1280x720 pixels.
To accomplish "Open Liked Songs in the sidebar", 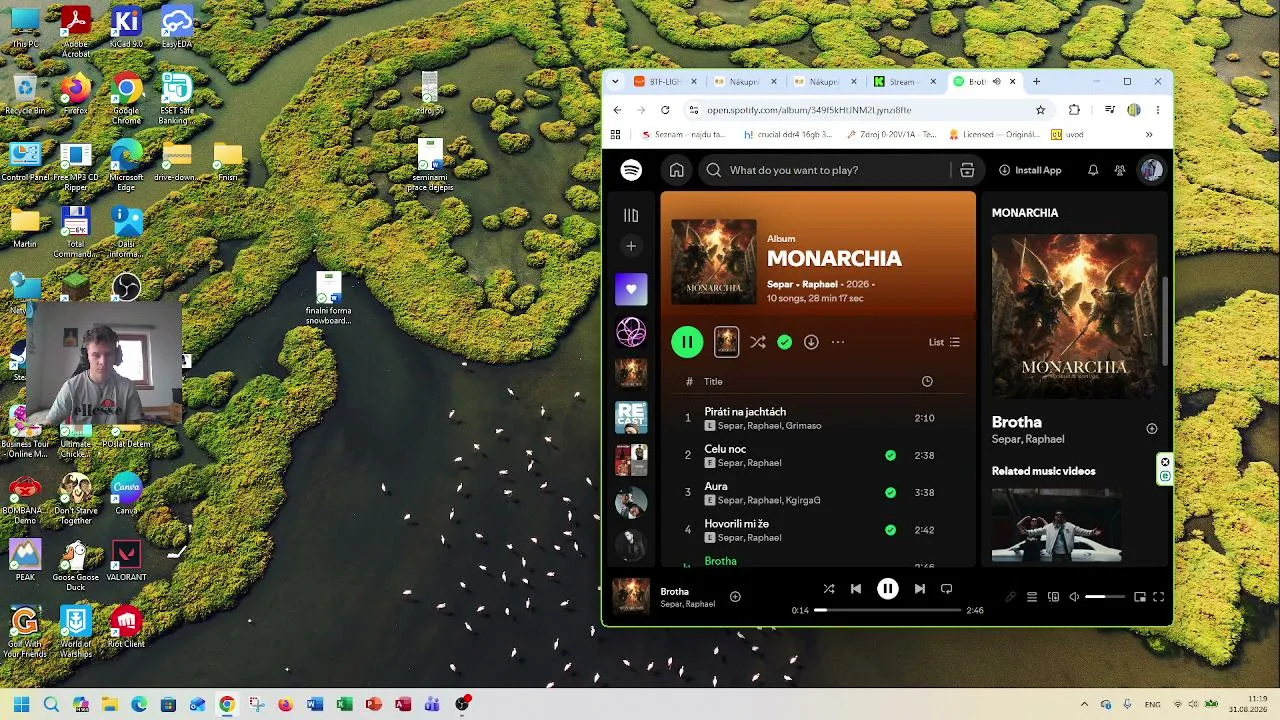I will [631, 289].
